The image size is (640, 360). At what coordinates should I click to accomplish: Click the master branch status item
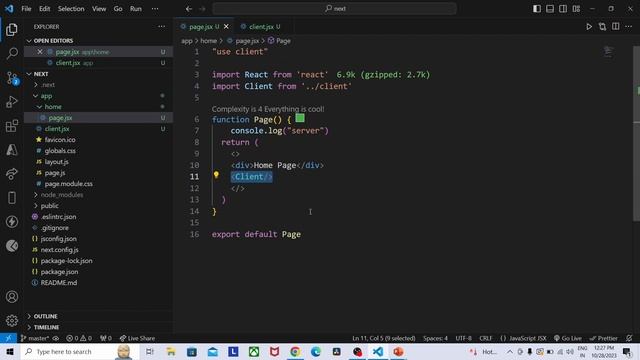35,338
